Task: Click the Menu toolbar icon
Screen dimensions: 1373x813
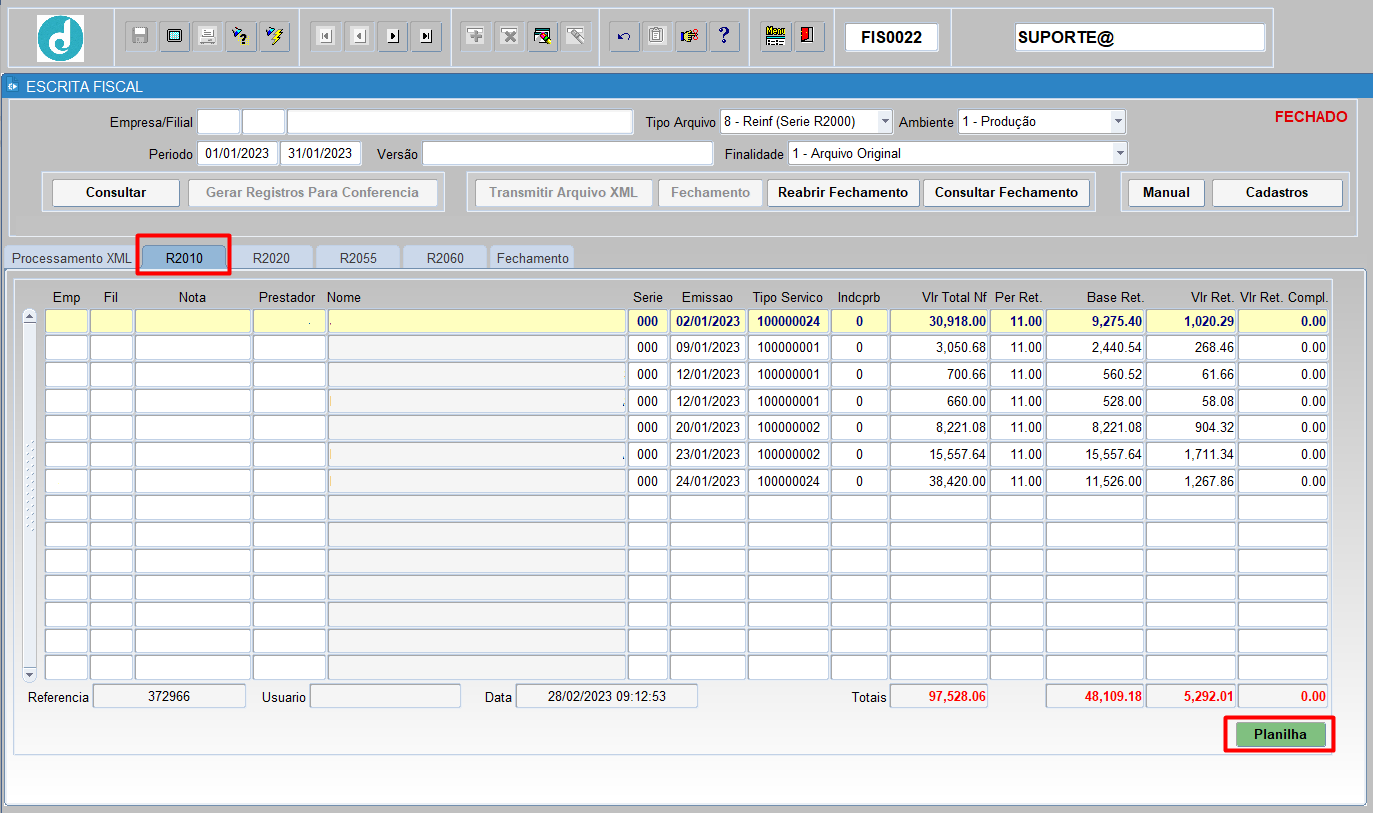Action: (775, 37)
